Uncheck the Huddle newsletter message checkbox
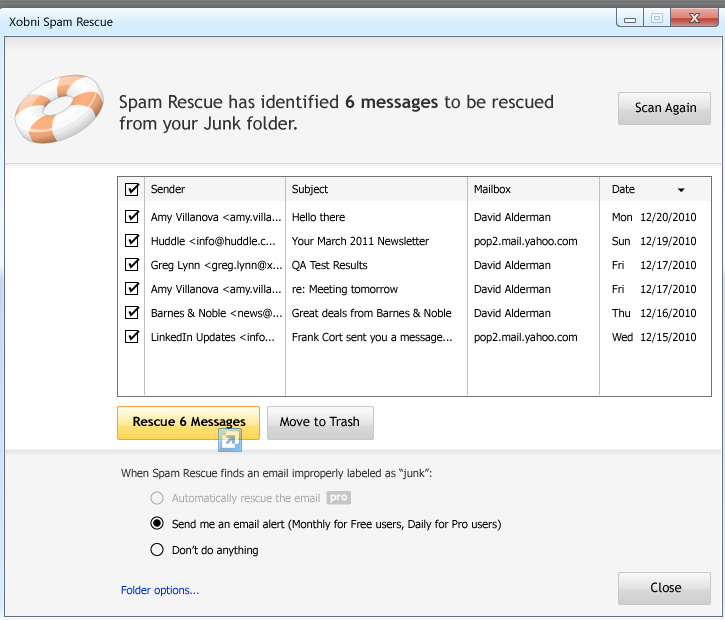 (132, 241)
